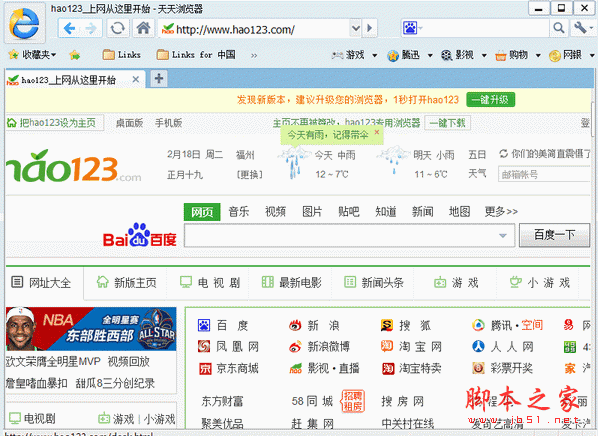Click the 一键升级 green button
The height and width of the screenshot is (436, 598).
tap(490, 100)
